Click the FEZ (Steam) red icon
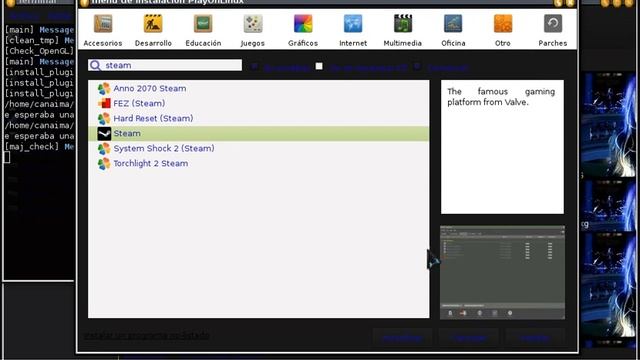Viewport: 640px width, 360px height. click(104, 103)
